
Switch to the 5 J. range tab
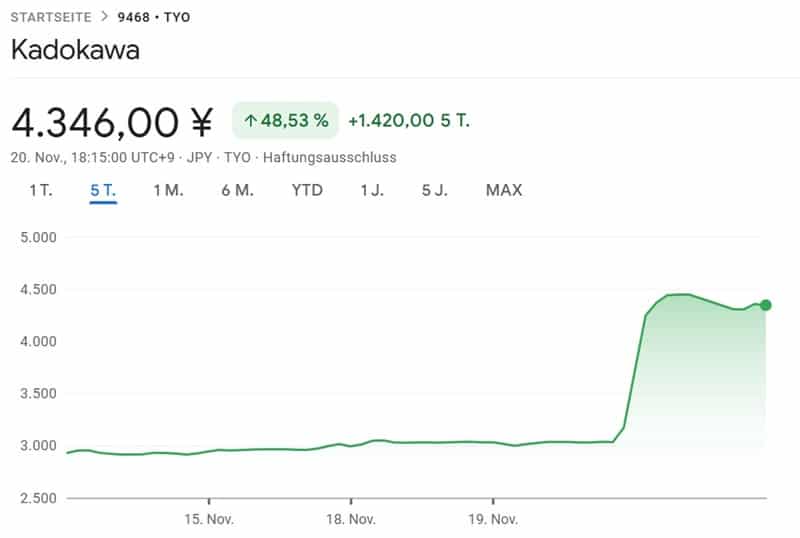434,190
